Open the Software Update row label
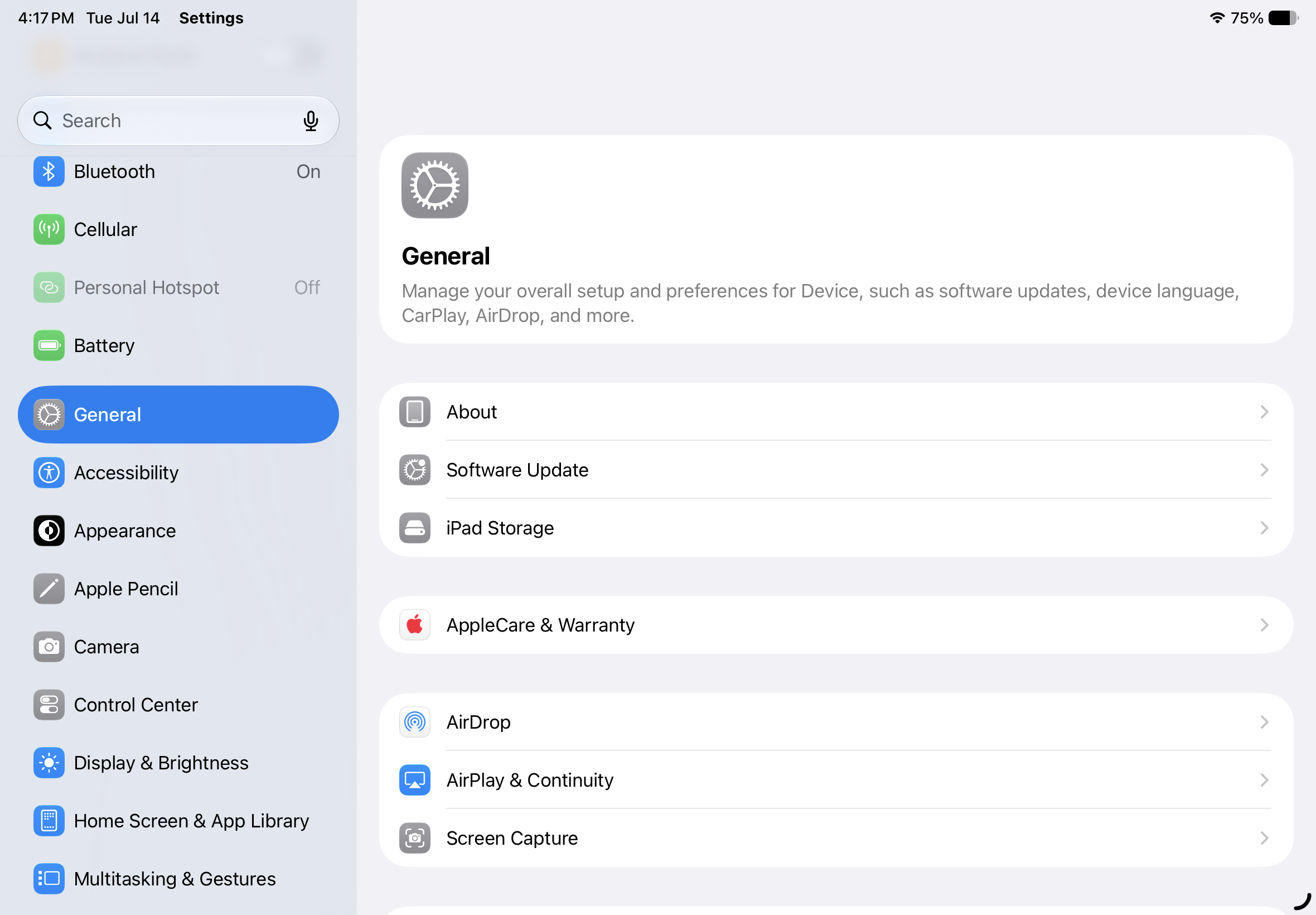The height and width of the screenshot is (915, 1316). (517, 470)
